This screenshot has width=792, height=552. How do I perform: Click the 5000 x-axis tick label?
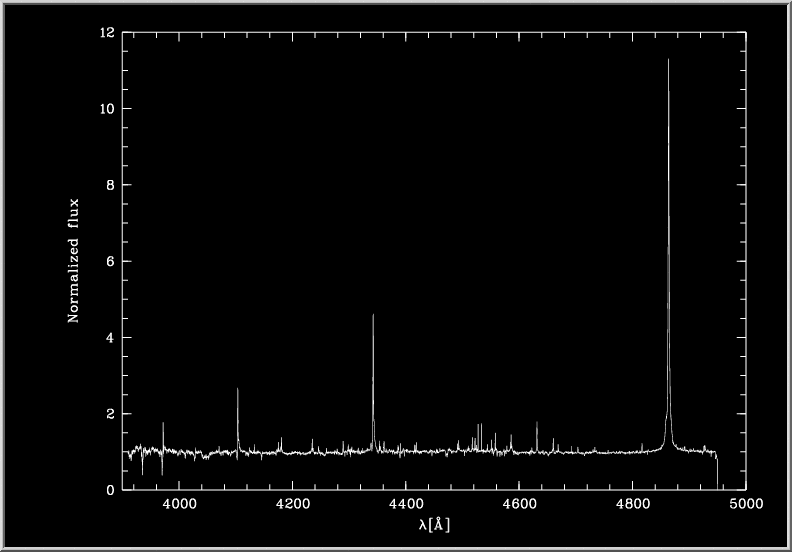coord(746,506)
